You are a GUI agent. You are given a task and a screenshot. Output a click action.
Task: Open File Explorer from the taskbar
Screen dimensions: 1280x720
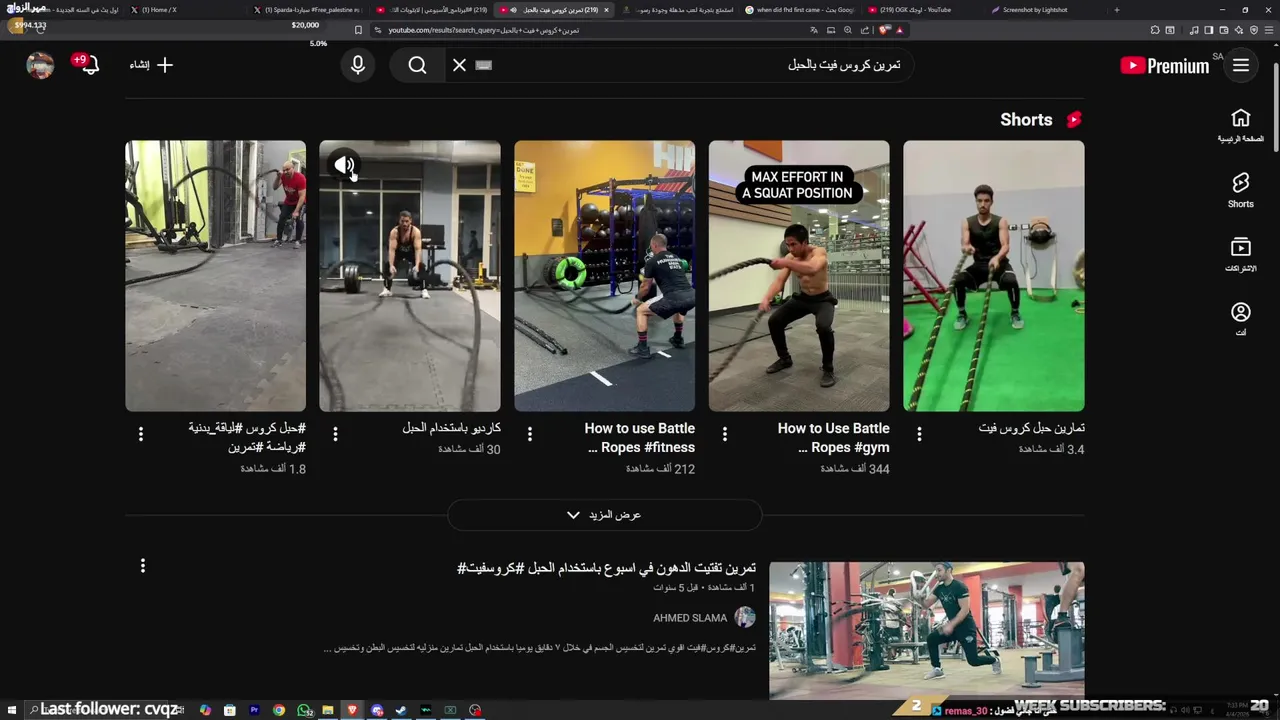tap(328, 710)
